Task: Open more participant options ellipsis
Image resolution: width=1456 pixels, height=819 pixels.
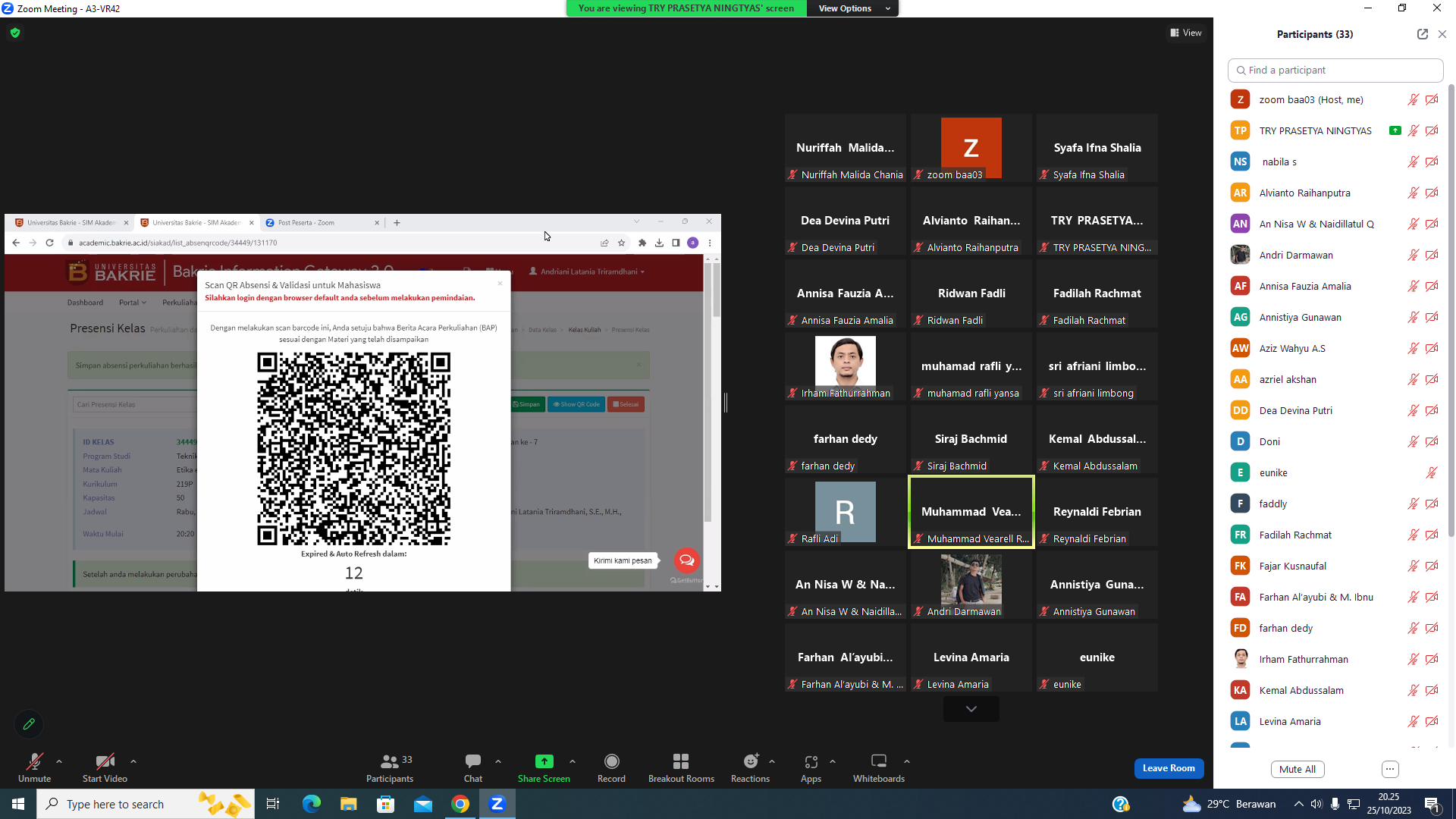Action: pos(1390,769)
